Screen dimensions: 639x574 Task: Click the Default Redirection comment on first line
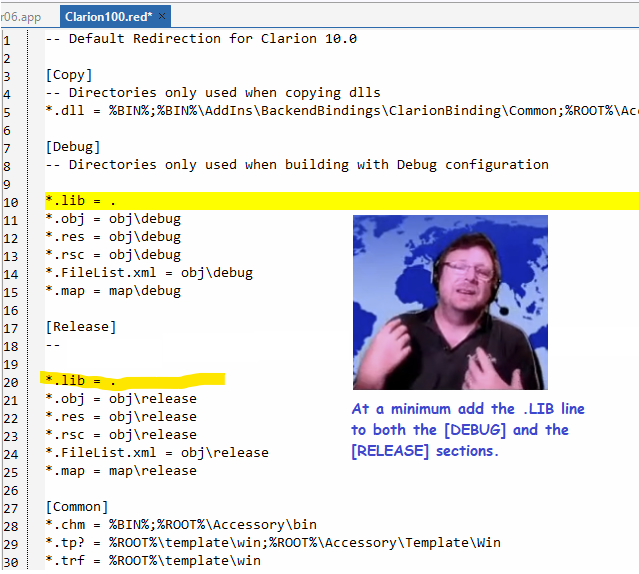pos(201,39)
